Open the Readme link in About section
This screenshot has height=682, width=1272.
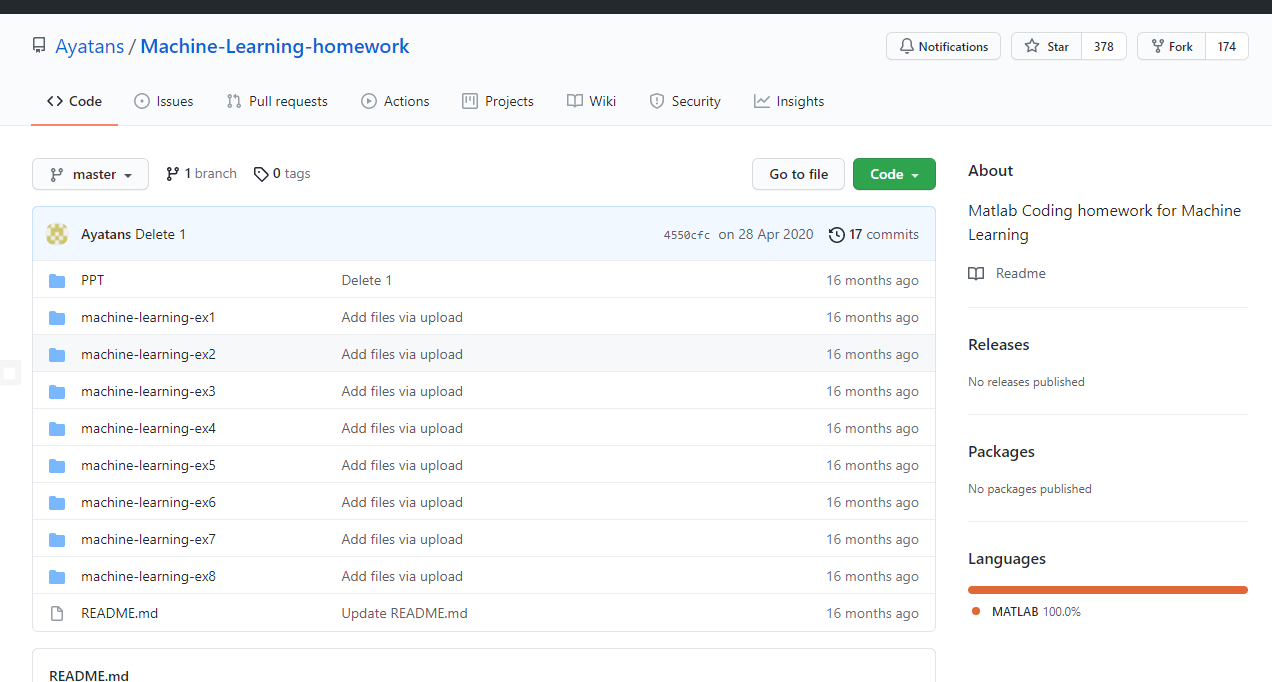(1007, 273)
